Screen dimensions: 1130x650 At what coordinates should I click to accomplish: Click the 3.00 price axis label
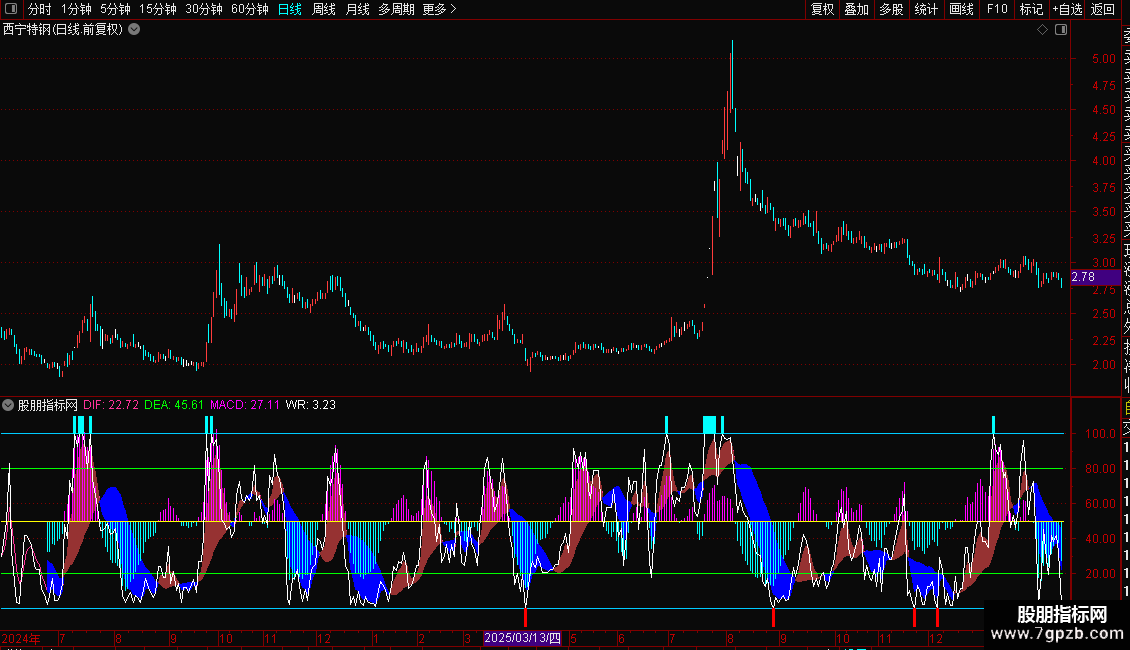[1103, 264]
